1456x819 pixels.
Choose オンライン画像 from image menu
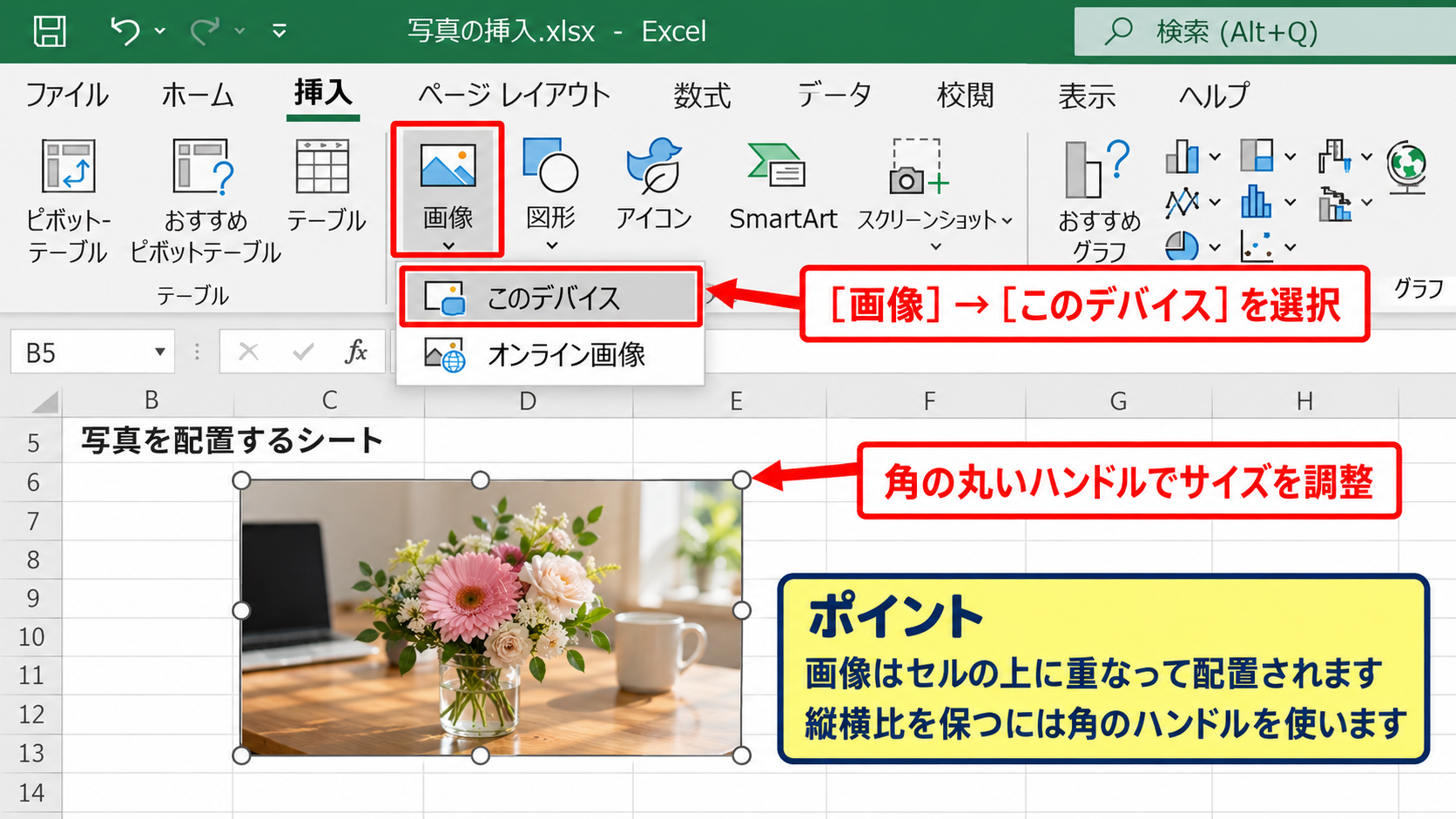point(550,354)
